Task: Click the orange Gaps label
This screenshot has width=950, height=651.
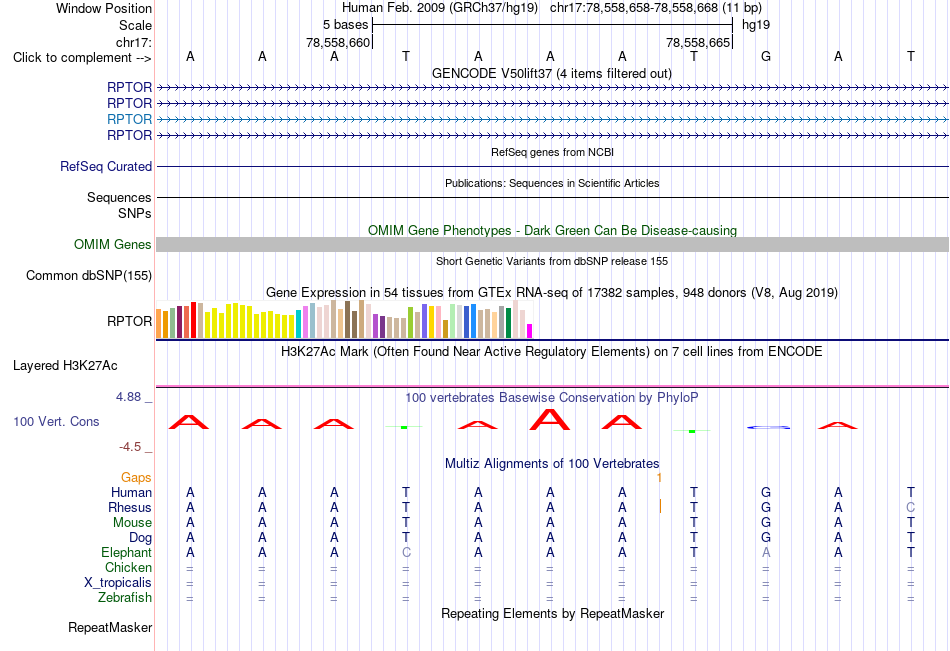Action: click(x=136, y=478)
